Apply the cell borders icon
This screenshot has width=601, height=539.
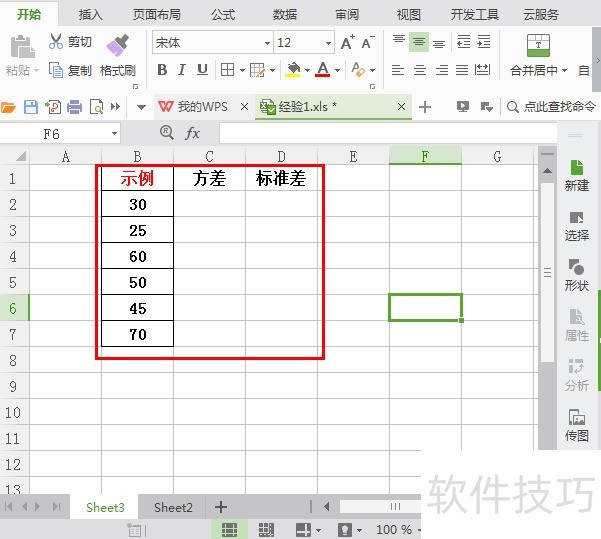tap(227, 70)
